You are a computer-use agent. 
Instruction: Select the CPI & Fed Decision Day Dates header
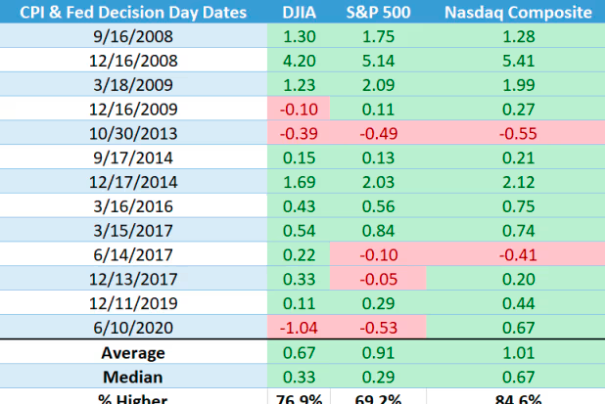tap(132, 12)
